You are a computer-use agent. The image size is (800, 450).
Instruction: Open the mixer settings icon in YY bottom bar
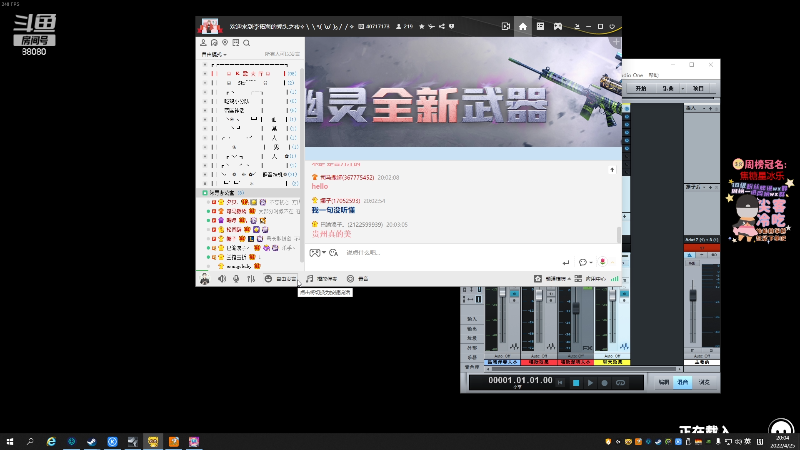(x=251, y=279)
